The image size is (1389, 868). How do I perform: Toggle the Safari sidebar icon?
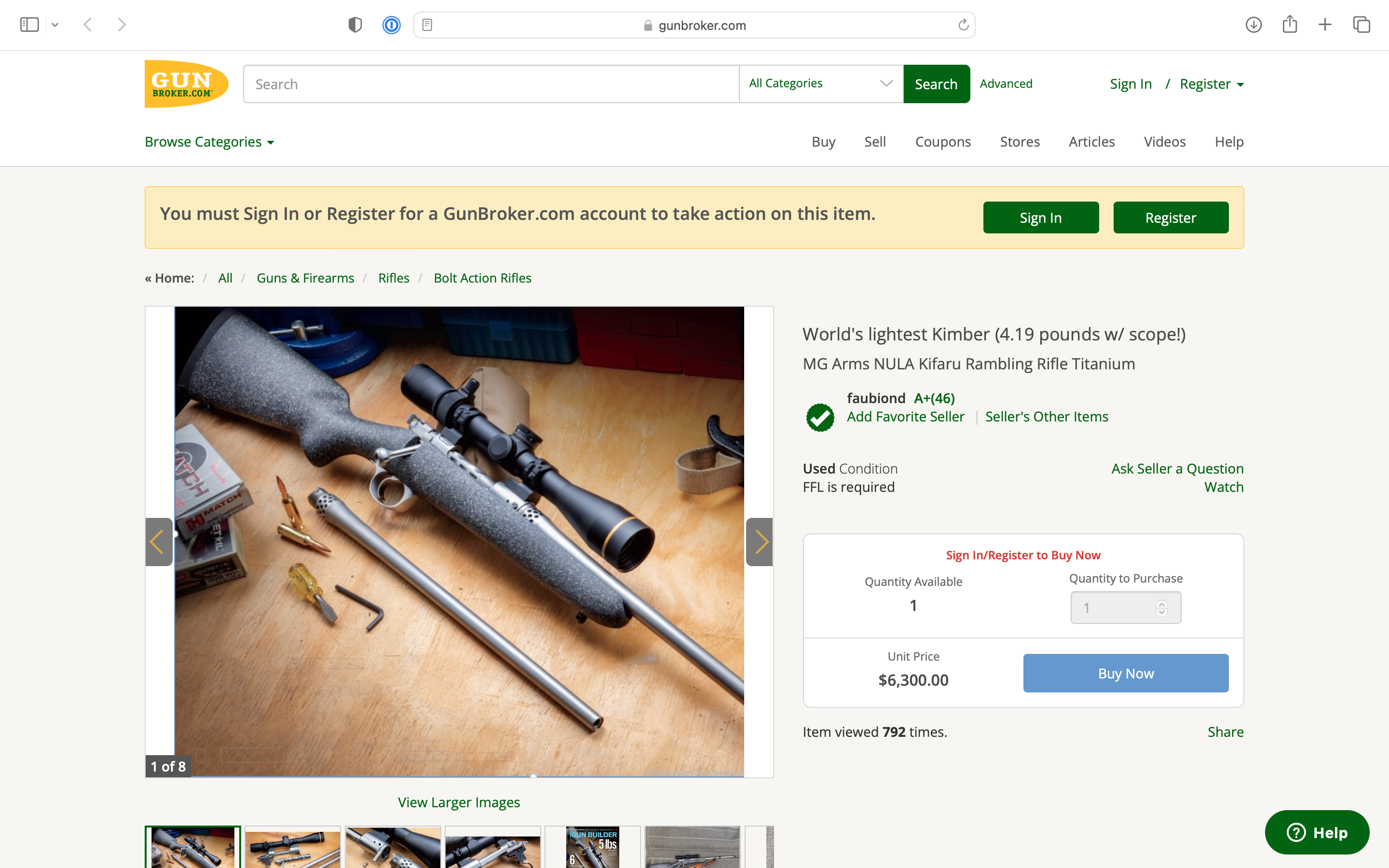(x=29, y=25)
